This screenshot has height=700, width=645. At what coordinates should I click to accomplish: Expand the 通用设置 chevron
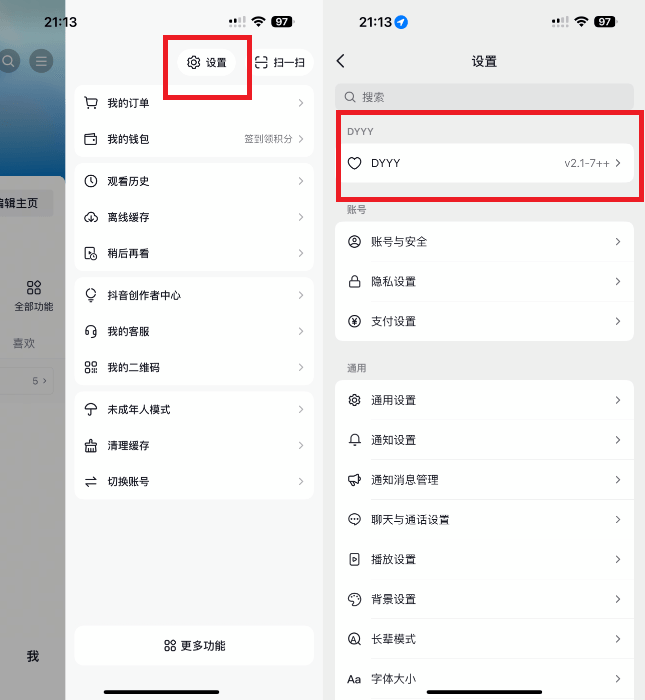pyautogui.click(x=618, y=400)
